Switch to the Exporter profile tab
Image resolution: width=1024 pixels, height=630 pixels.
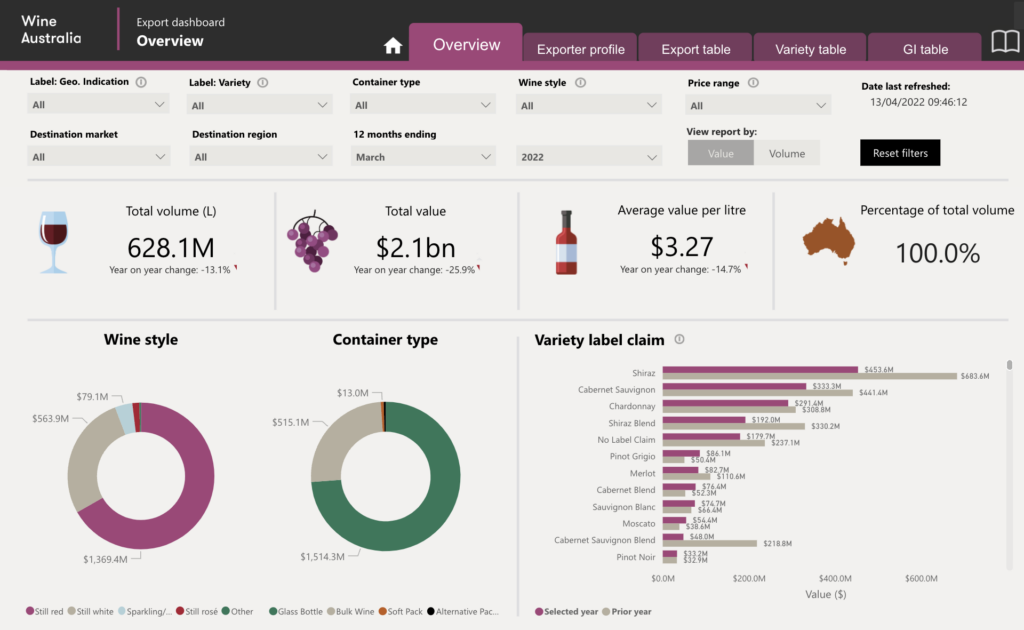coord(580,48)
